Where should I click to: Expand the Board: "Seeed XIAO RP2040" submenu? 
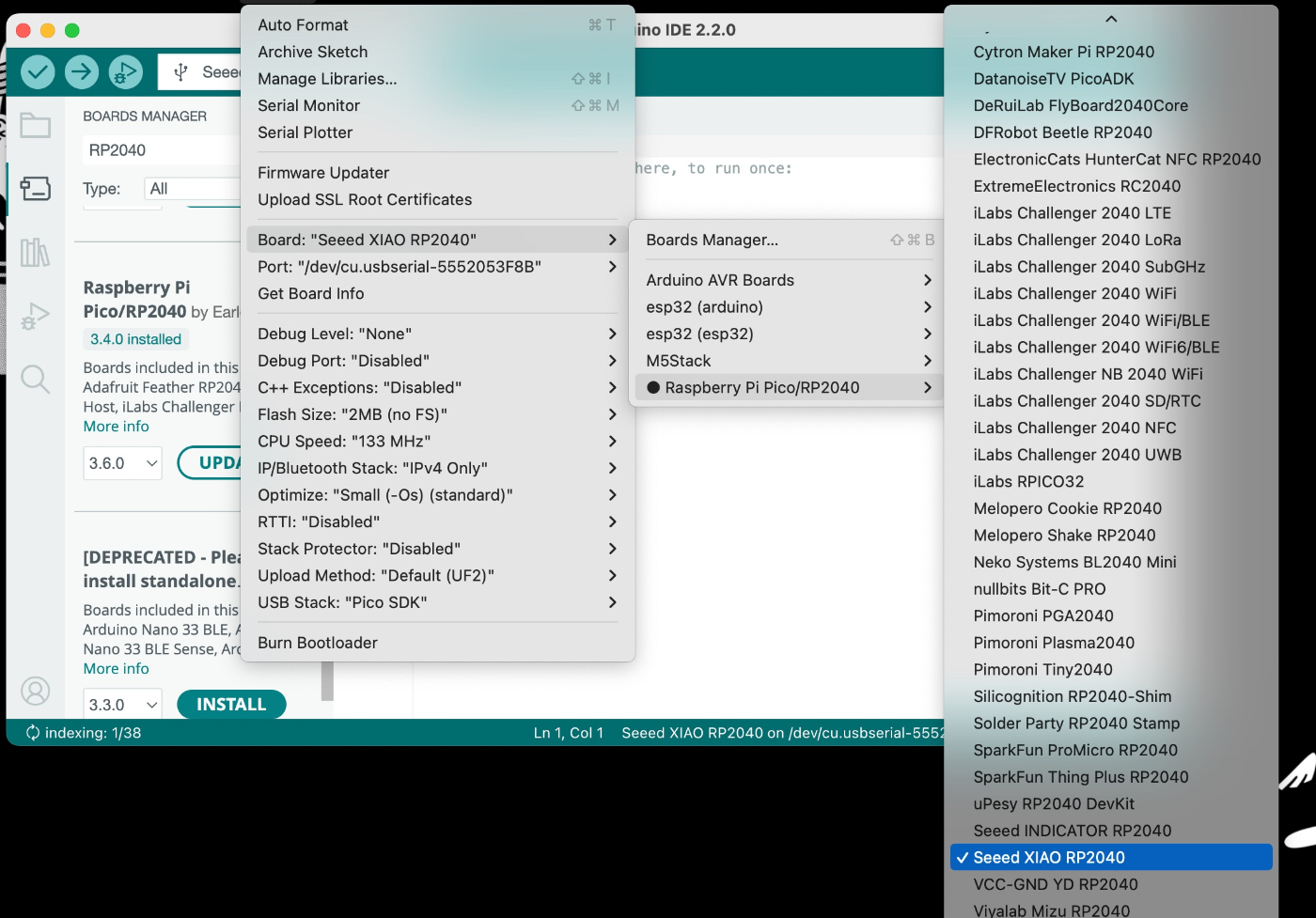point(437,240)
